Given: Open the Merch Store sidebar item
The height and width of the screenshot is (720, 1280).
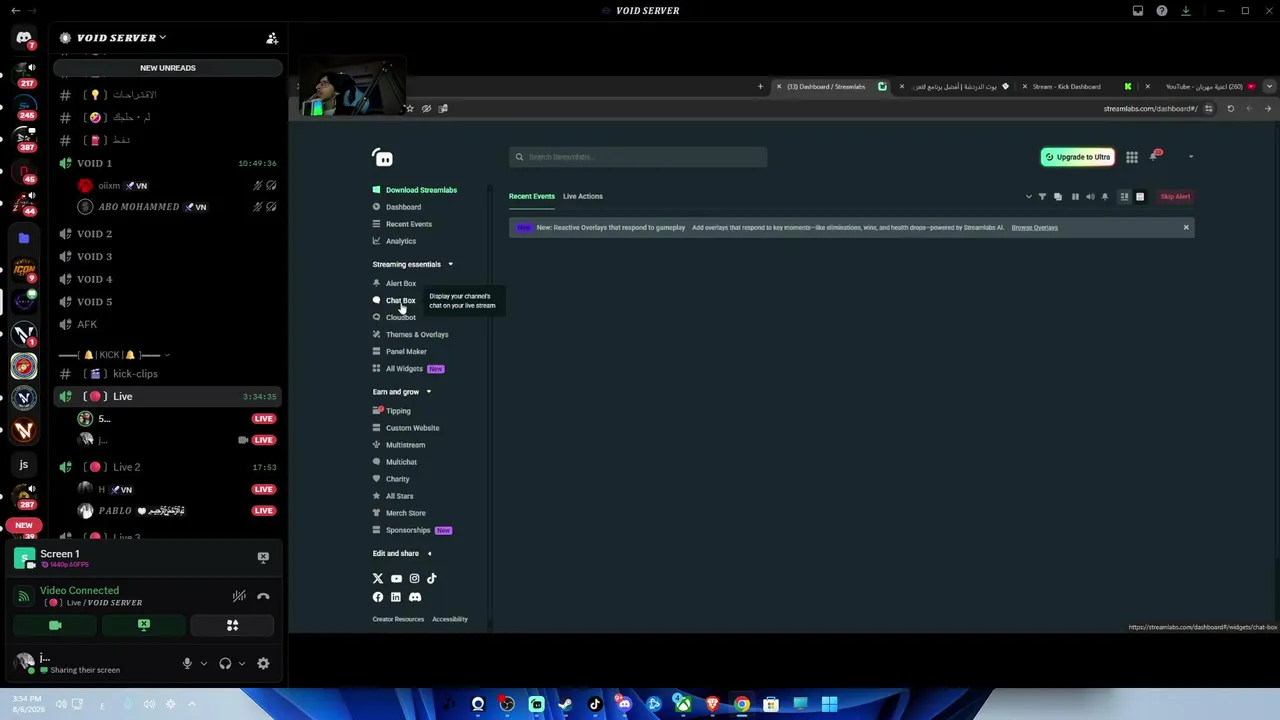Looking at the screenshot, I should click(x=405, y=513).
